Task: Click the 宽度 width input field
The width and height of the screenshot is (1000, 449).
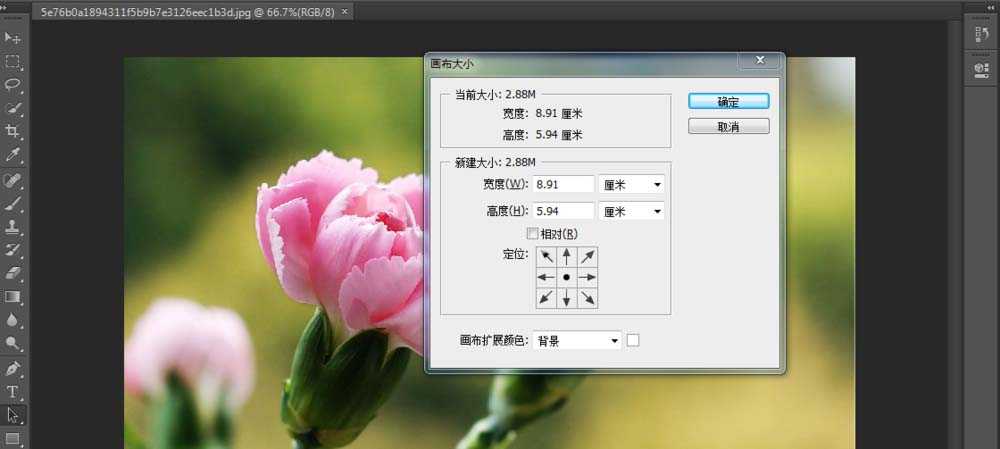Action: [563, 184]
